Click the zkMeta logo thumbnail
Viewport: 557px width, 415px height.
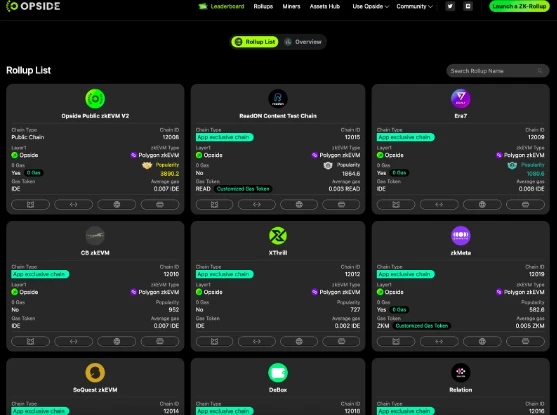pos(461,236)
